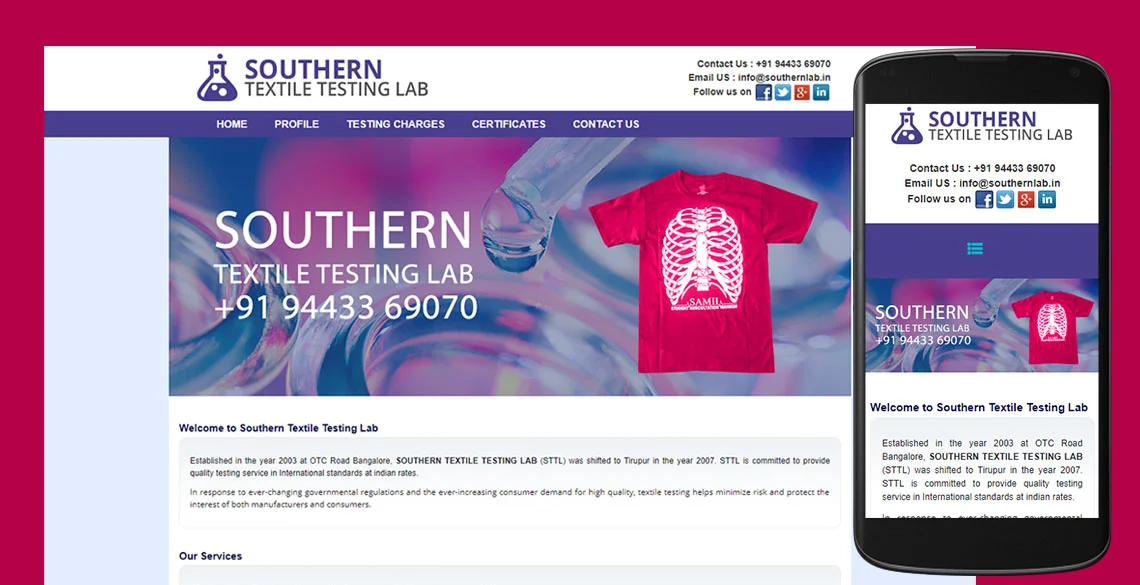1140x585 pixels.
Task: Go to the HOME menu item
Action: click(232, 124)
